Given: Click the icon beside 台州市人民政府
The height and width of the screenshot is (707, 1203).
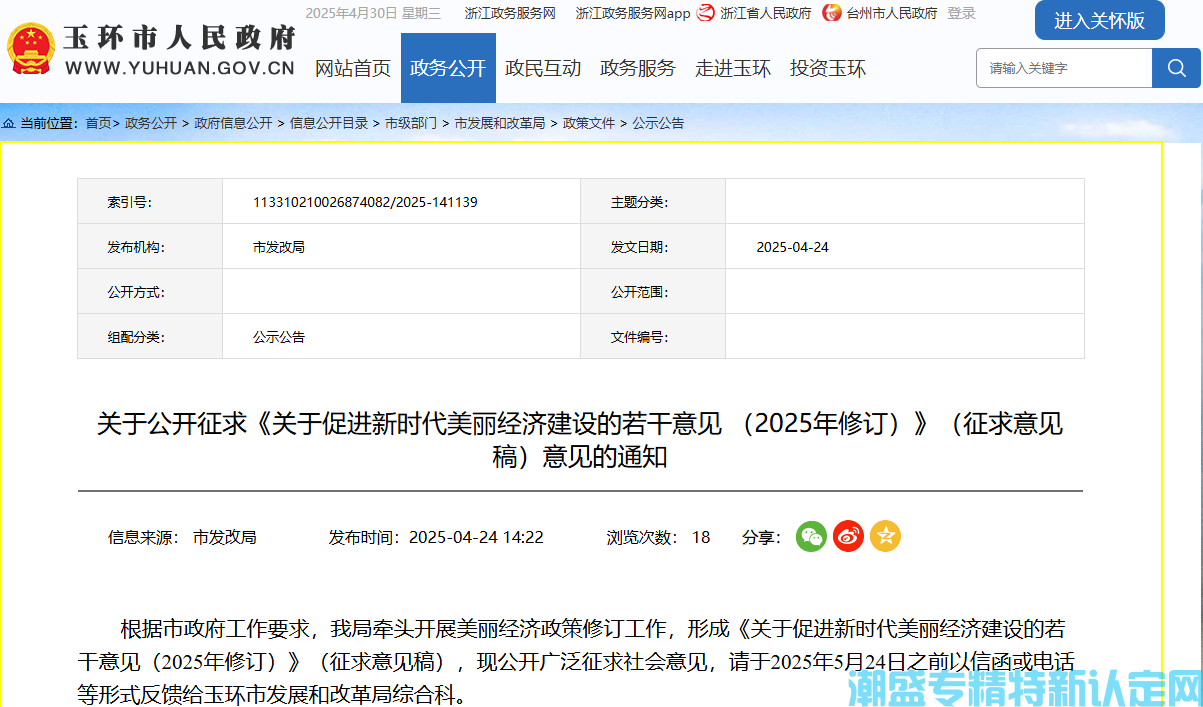Looking at the screenshot, I should (832, 13).
